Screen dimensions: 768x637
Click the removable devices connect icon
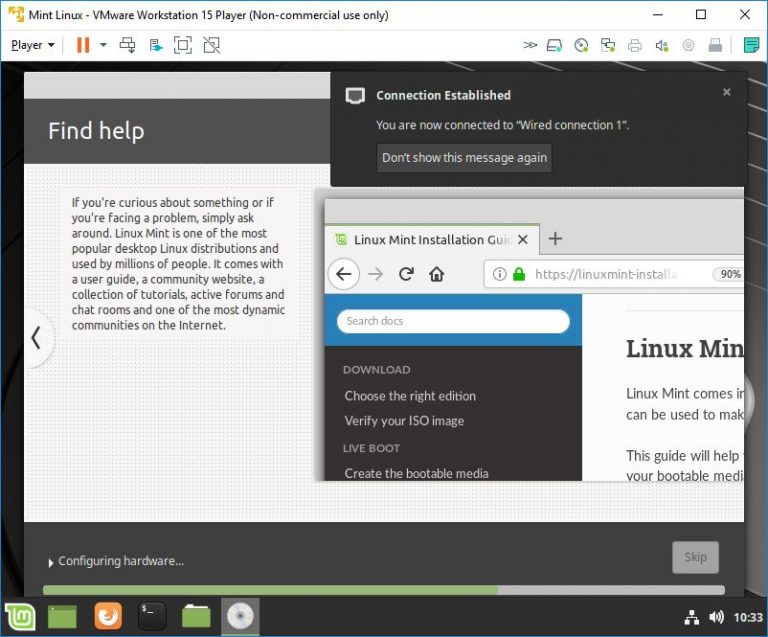156,45
